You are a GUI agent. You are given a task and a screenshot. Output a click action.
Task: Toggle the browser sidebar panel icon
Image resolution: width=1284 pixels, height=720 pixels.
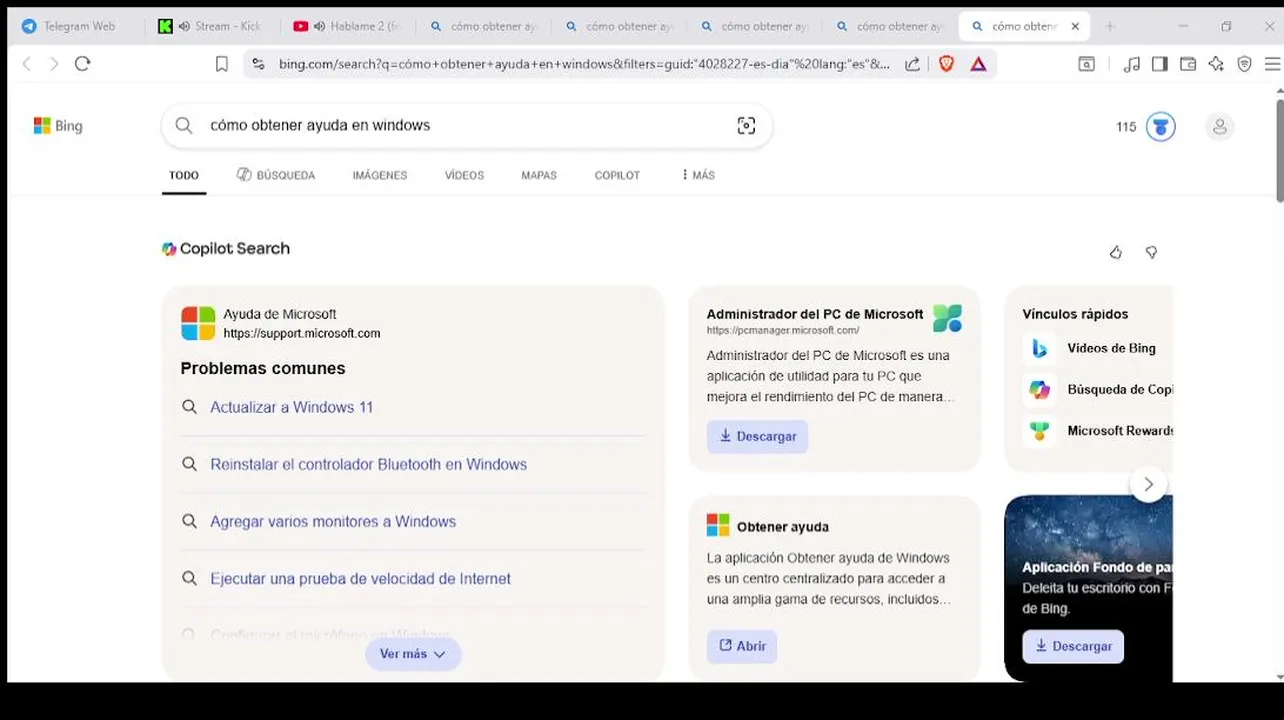point(1160,64)
